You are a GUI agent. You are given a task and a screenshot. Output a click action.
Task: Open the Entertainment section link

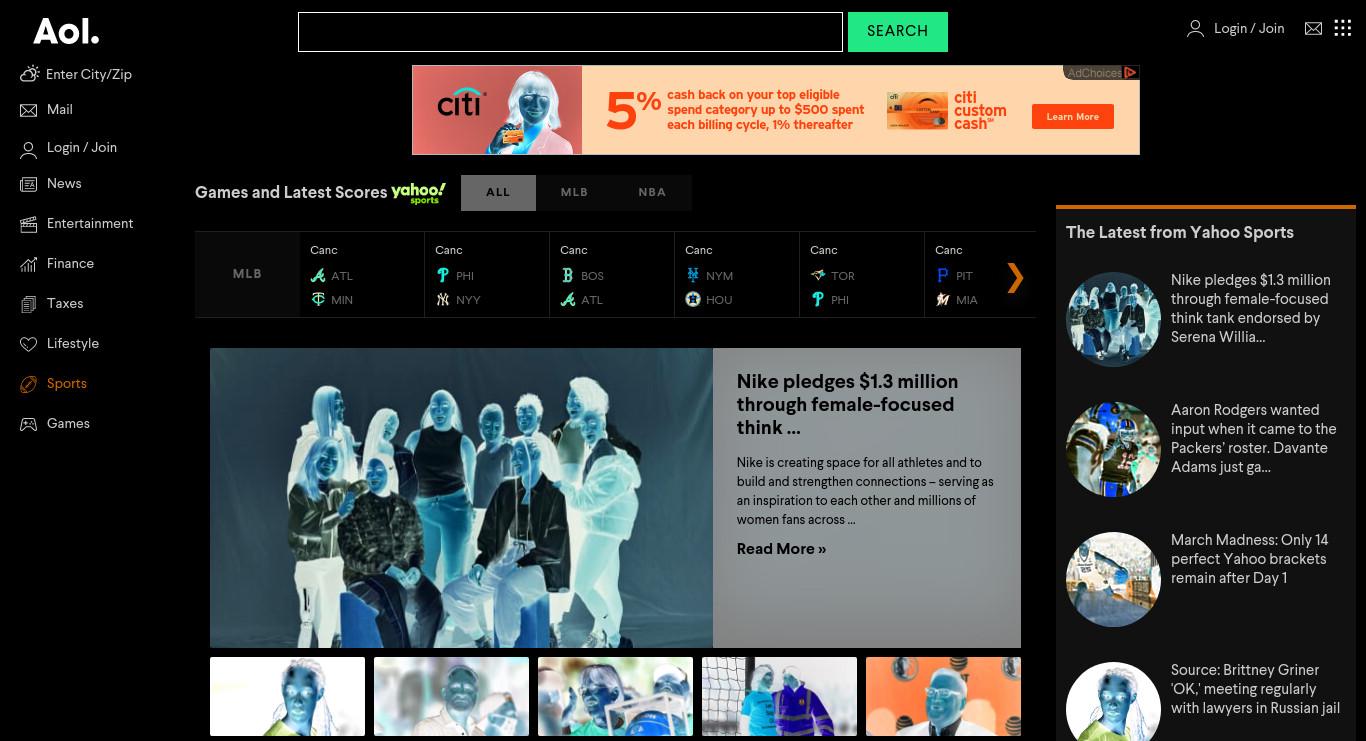90,224
